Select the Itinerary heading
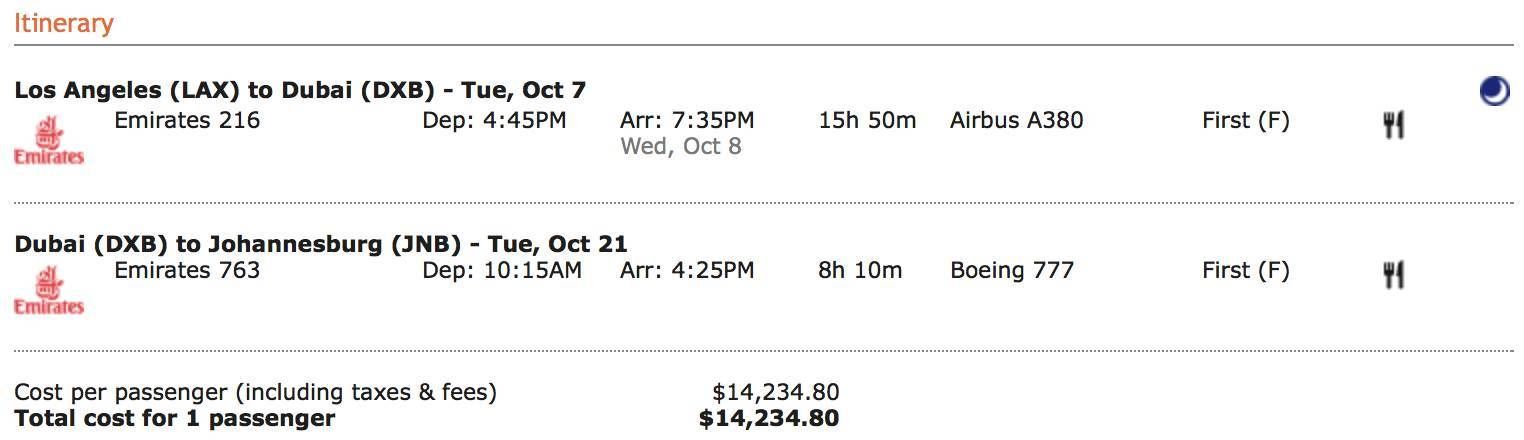 click(64, 22)
